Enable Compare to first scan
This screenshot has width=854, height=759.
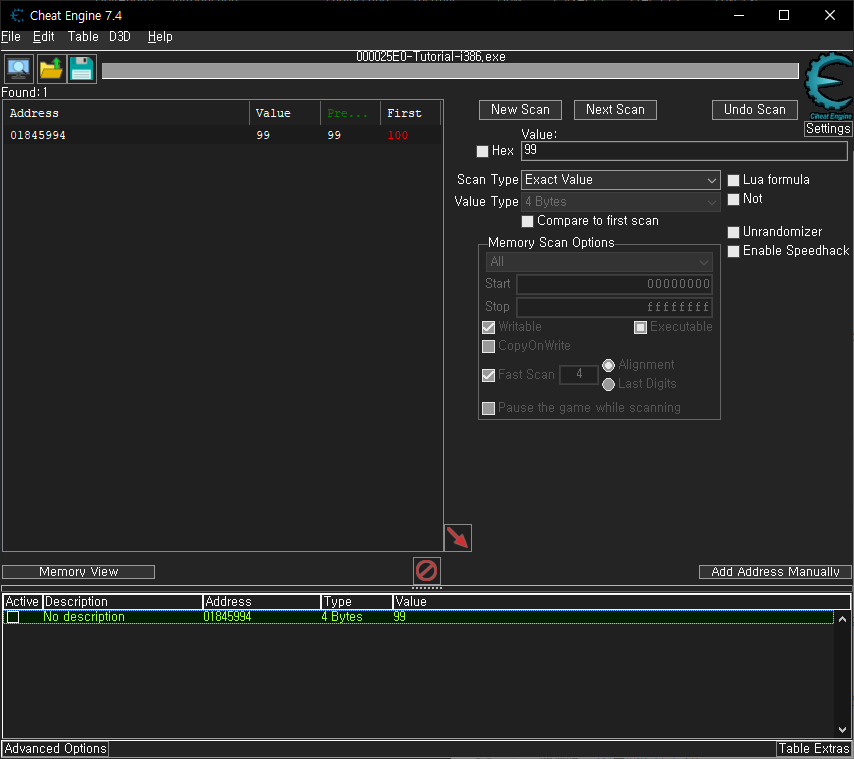click(x=527, y=221)
